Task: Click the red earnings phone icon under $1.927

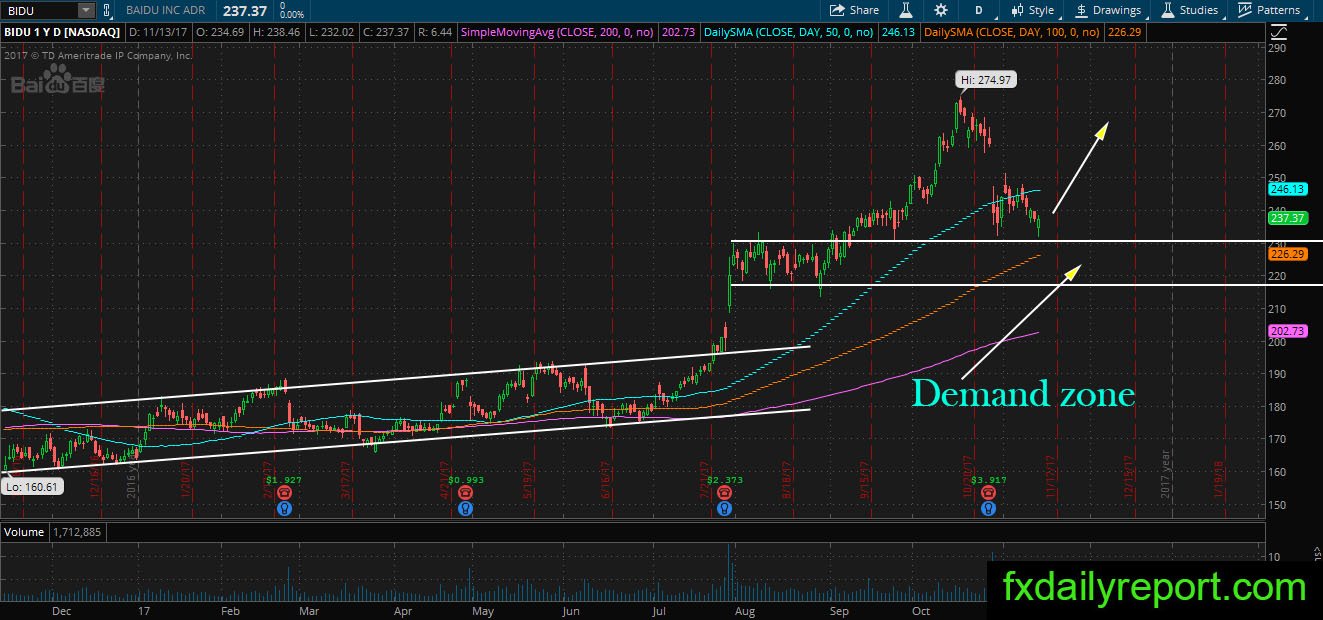Action: (x=286, y=493)
